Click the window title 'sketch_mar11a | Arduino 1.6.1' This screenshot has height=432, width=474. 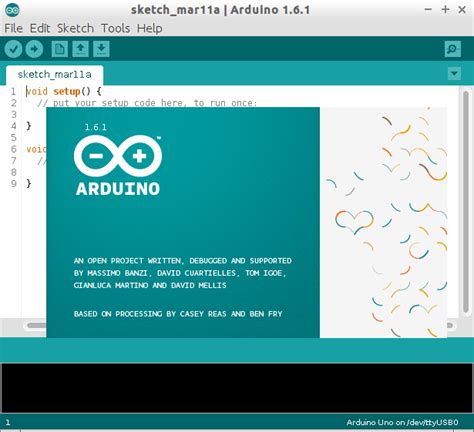coord(220,10)
